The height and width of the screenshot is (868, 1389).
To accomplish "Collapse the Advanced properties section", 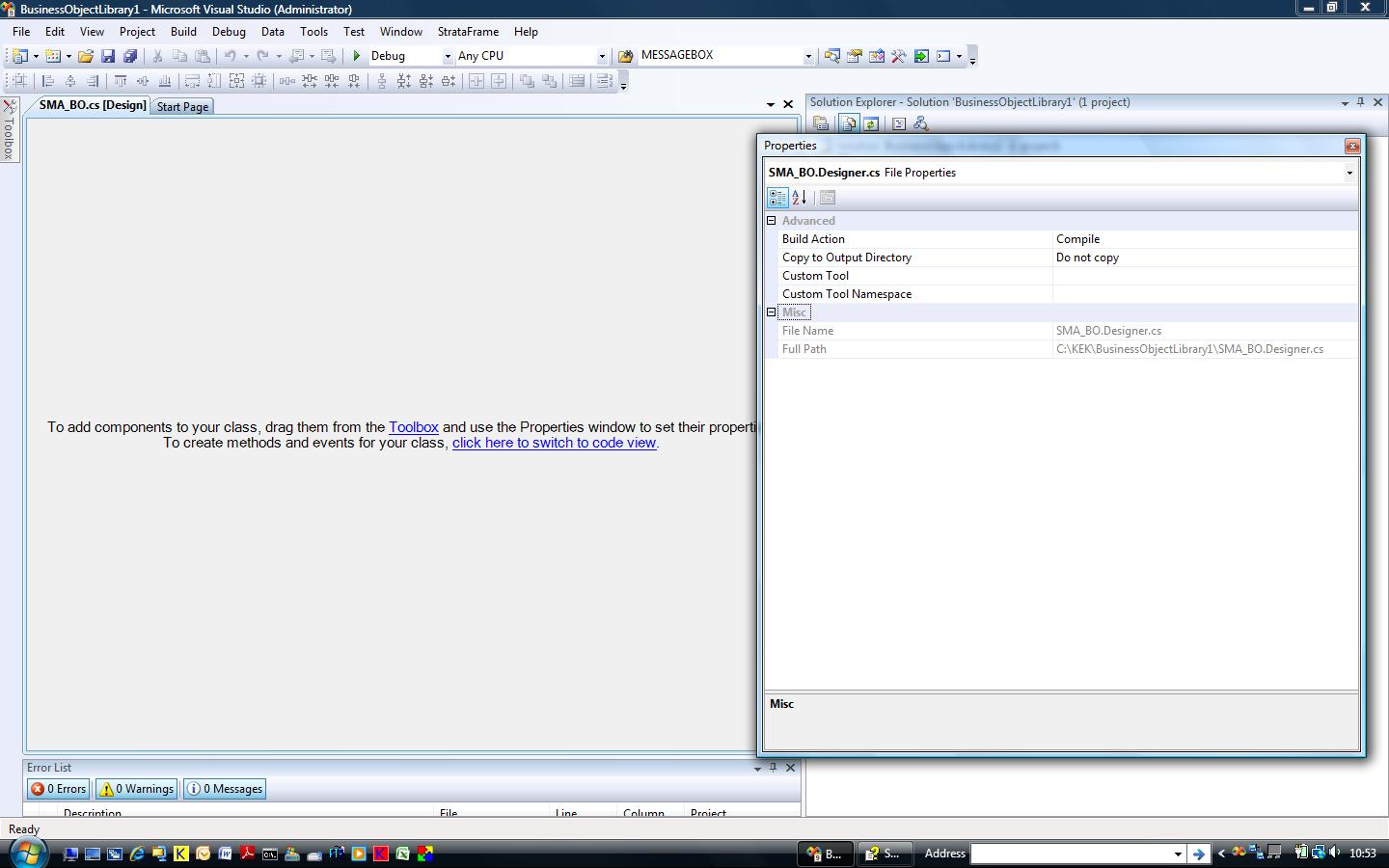I will 772,221.
